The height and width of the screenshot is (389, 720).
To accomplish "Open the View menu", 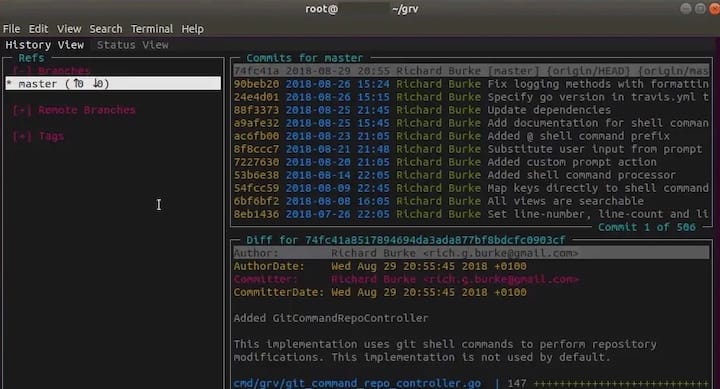I will [69, 29].
